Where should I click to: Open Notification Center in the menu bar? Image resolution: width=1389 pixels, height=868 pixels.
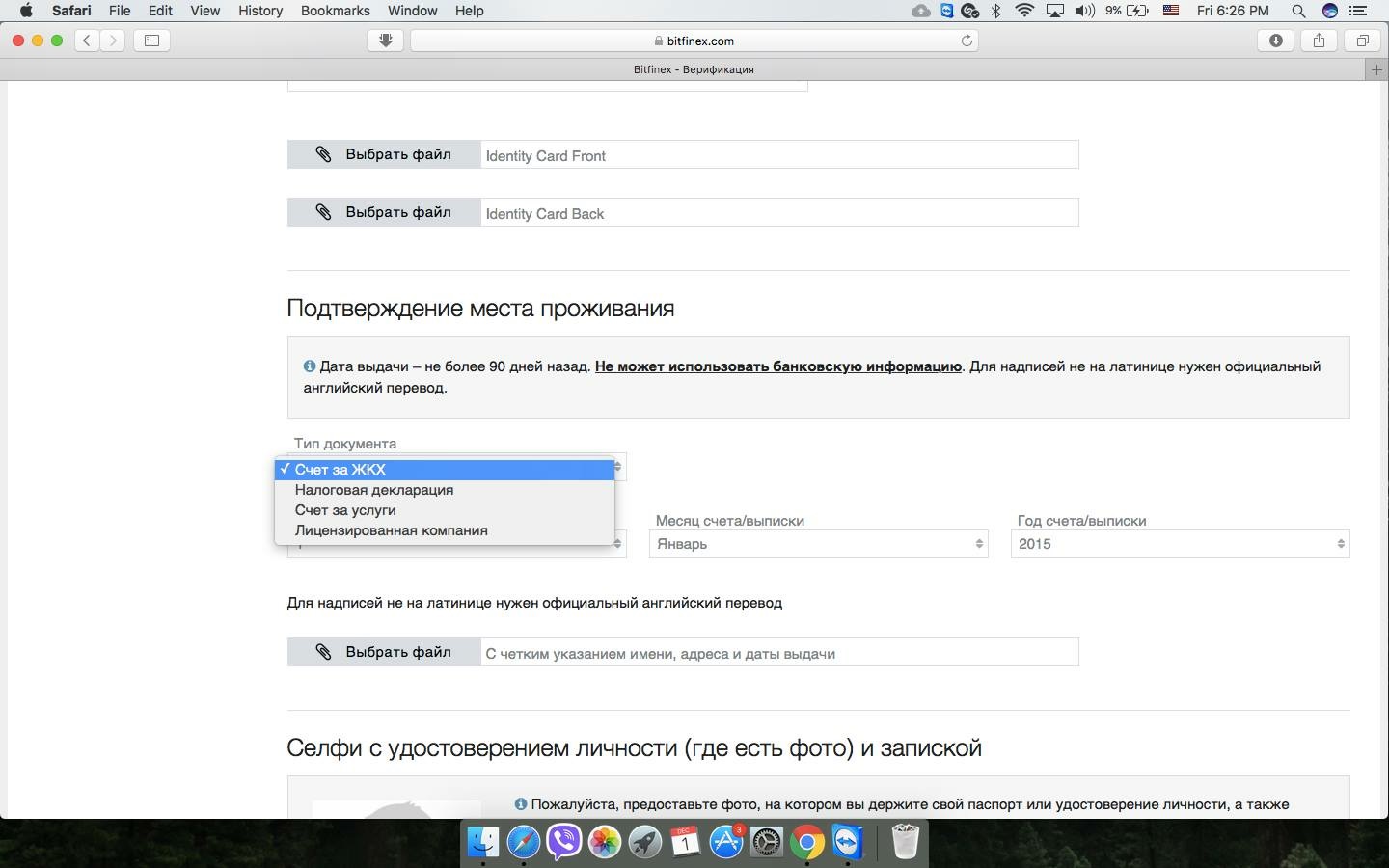point(1359,11)
